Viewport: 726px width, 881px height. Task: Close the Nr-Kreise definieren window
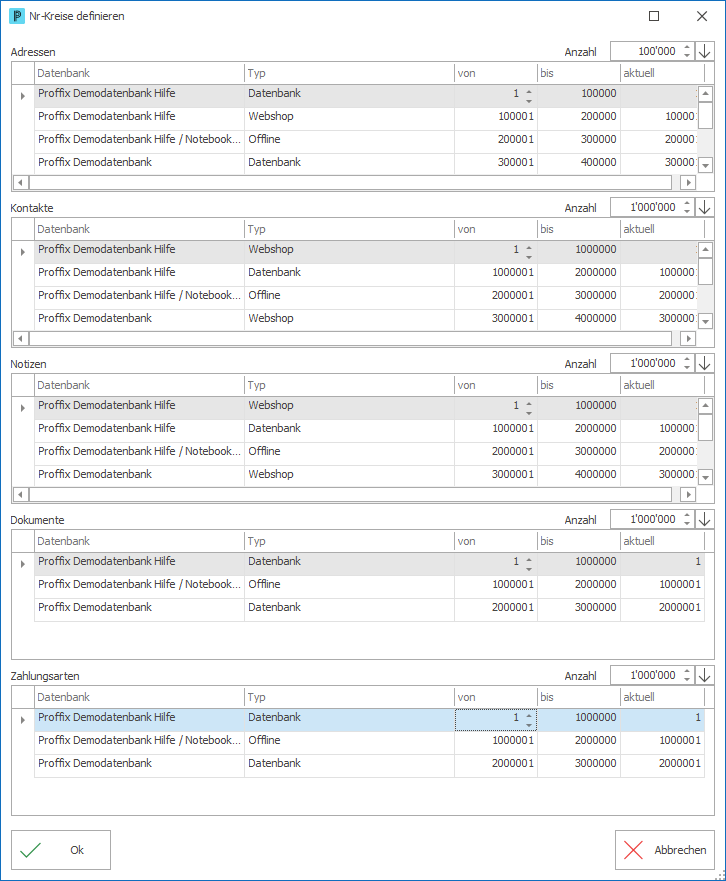tap(702, 16)
